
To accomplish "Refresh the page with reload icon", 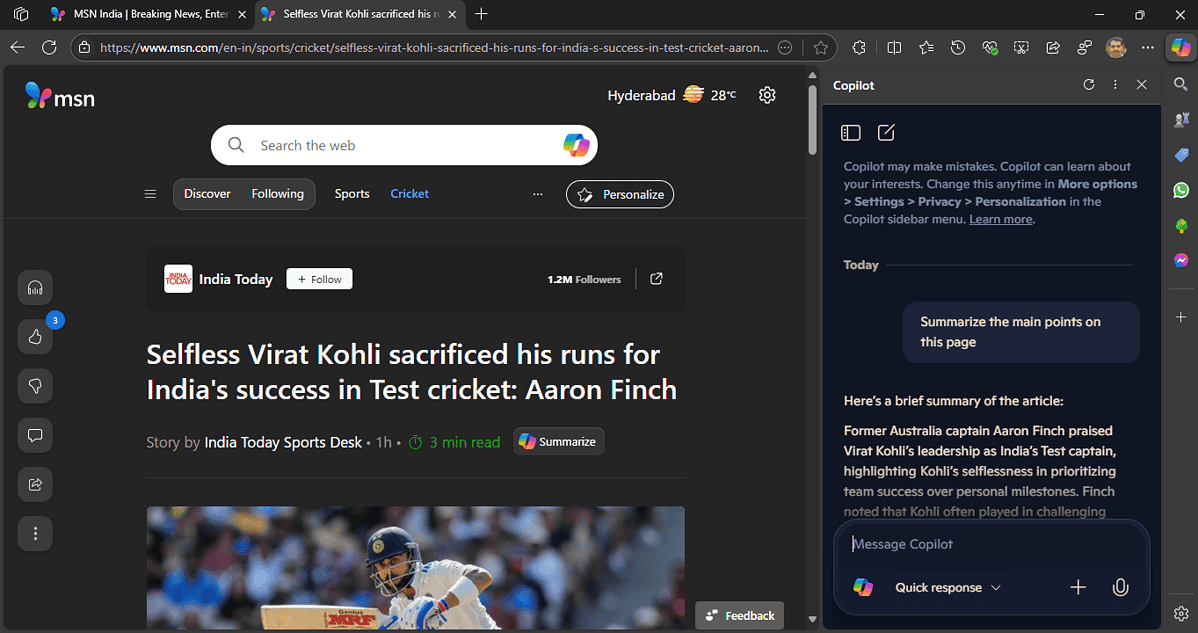I will point(50,47).
